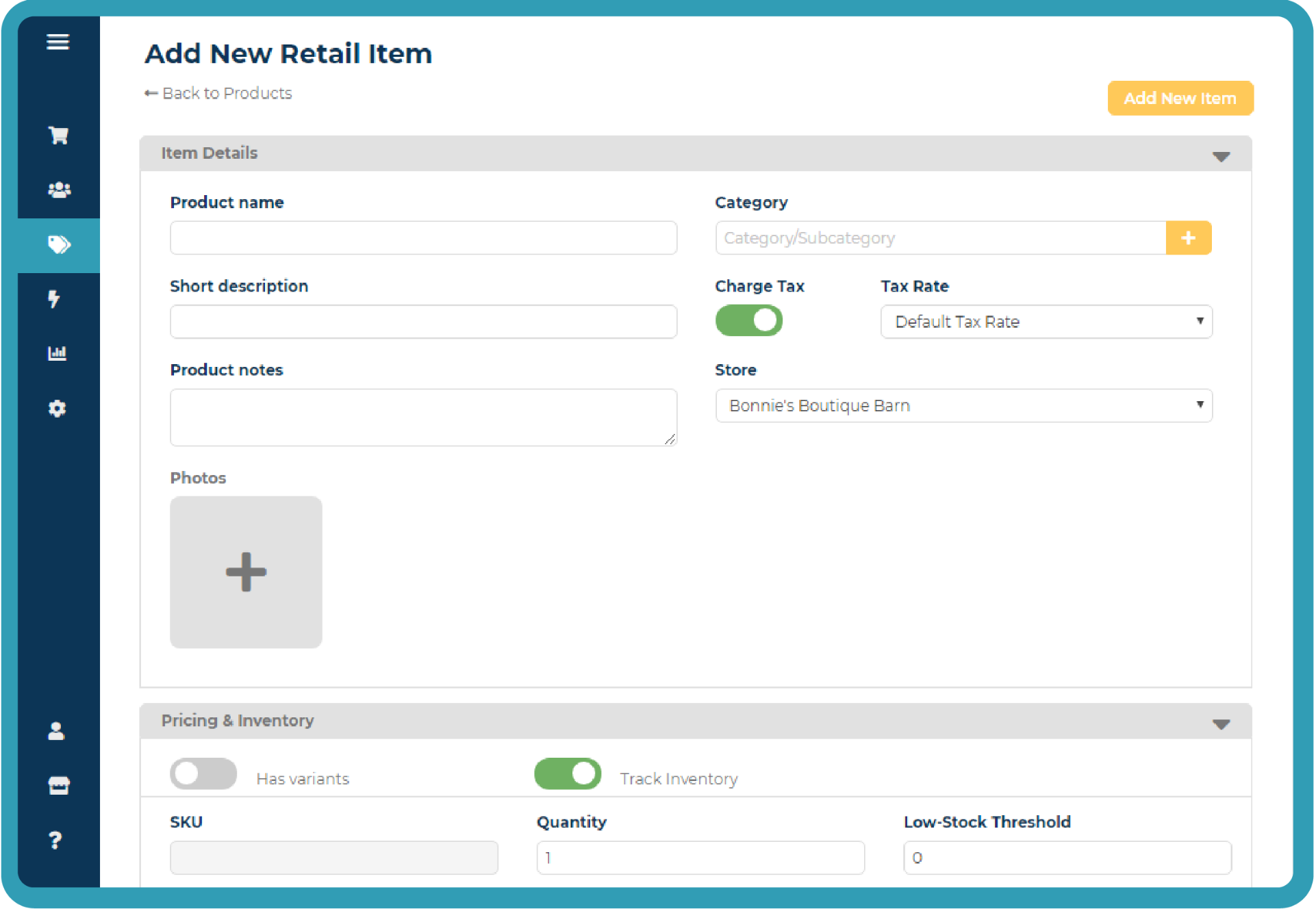This screenshot has width=1316, height=909.
Task: Open the storefront sidebar icon
Action: (x=58, y=786)
